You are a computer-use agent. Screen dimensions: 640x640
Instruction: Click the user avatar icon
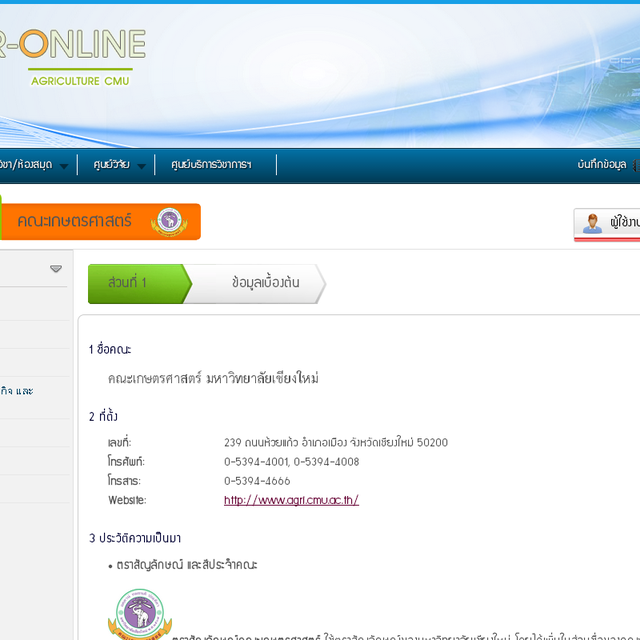pos(592,223)
